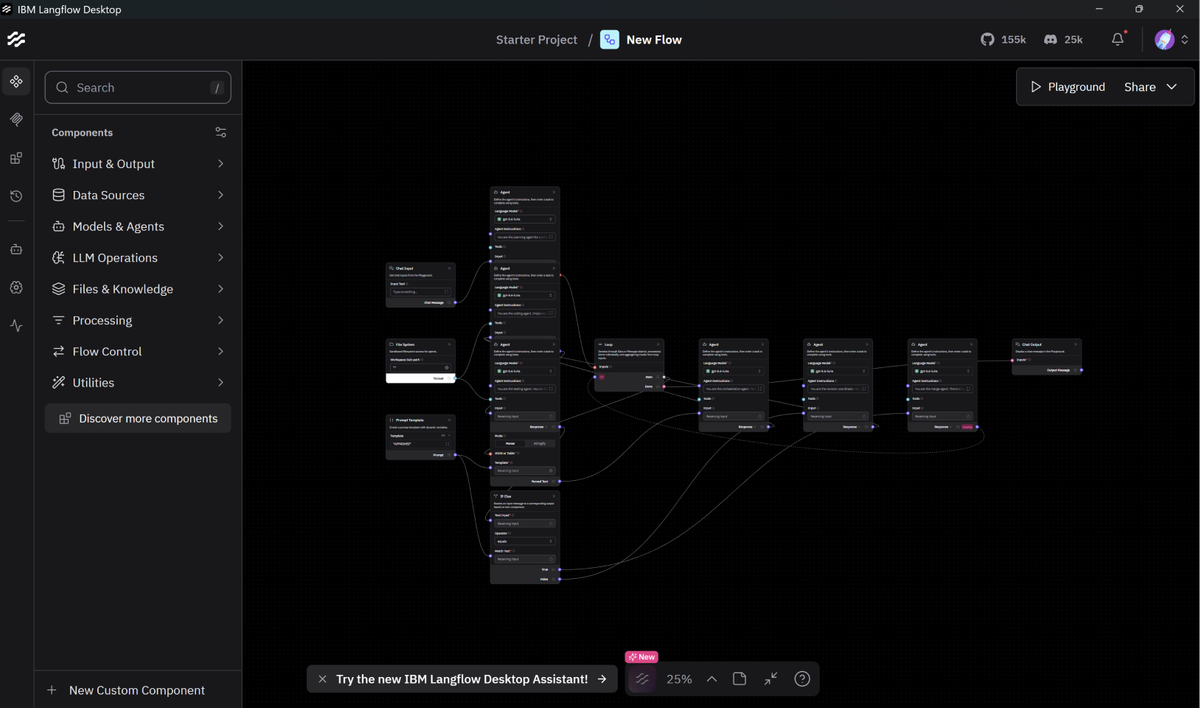Select the Parser mode tab in Parser node
The width and height of the screenshot is (1200, 708).
[510, 443]
